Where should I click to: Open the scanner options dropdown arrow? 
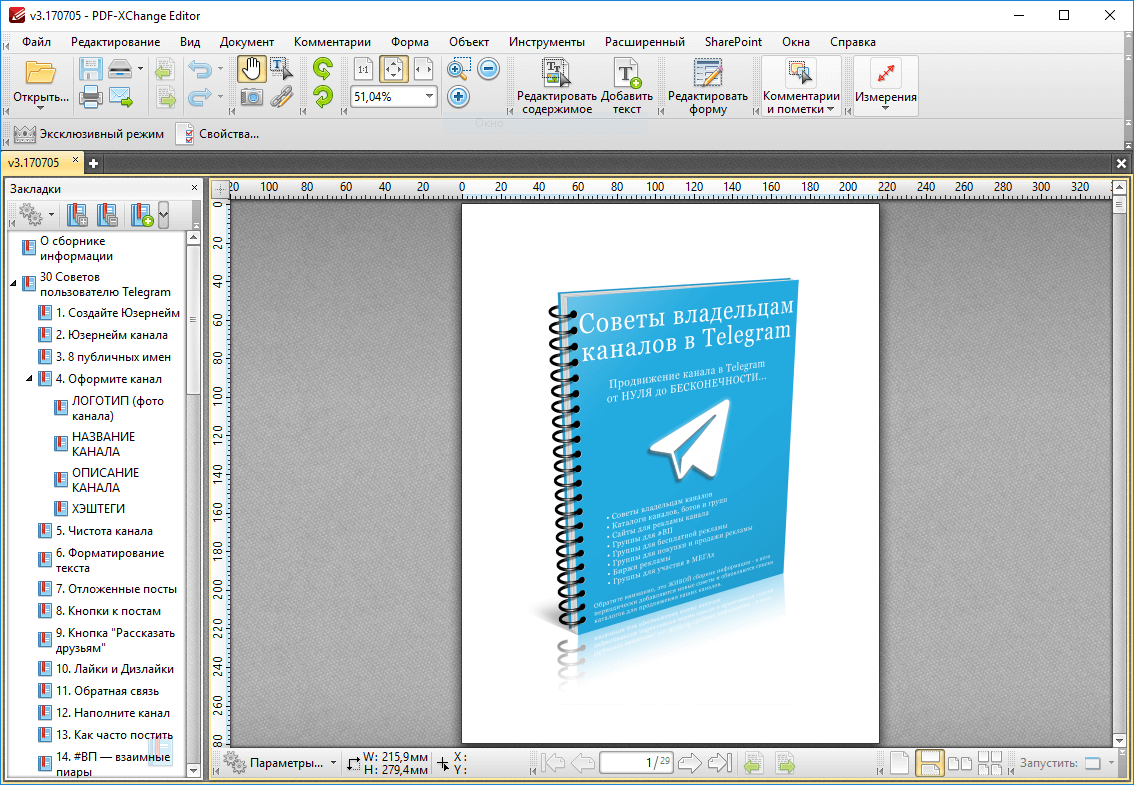140,69
